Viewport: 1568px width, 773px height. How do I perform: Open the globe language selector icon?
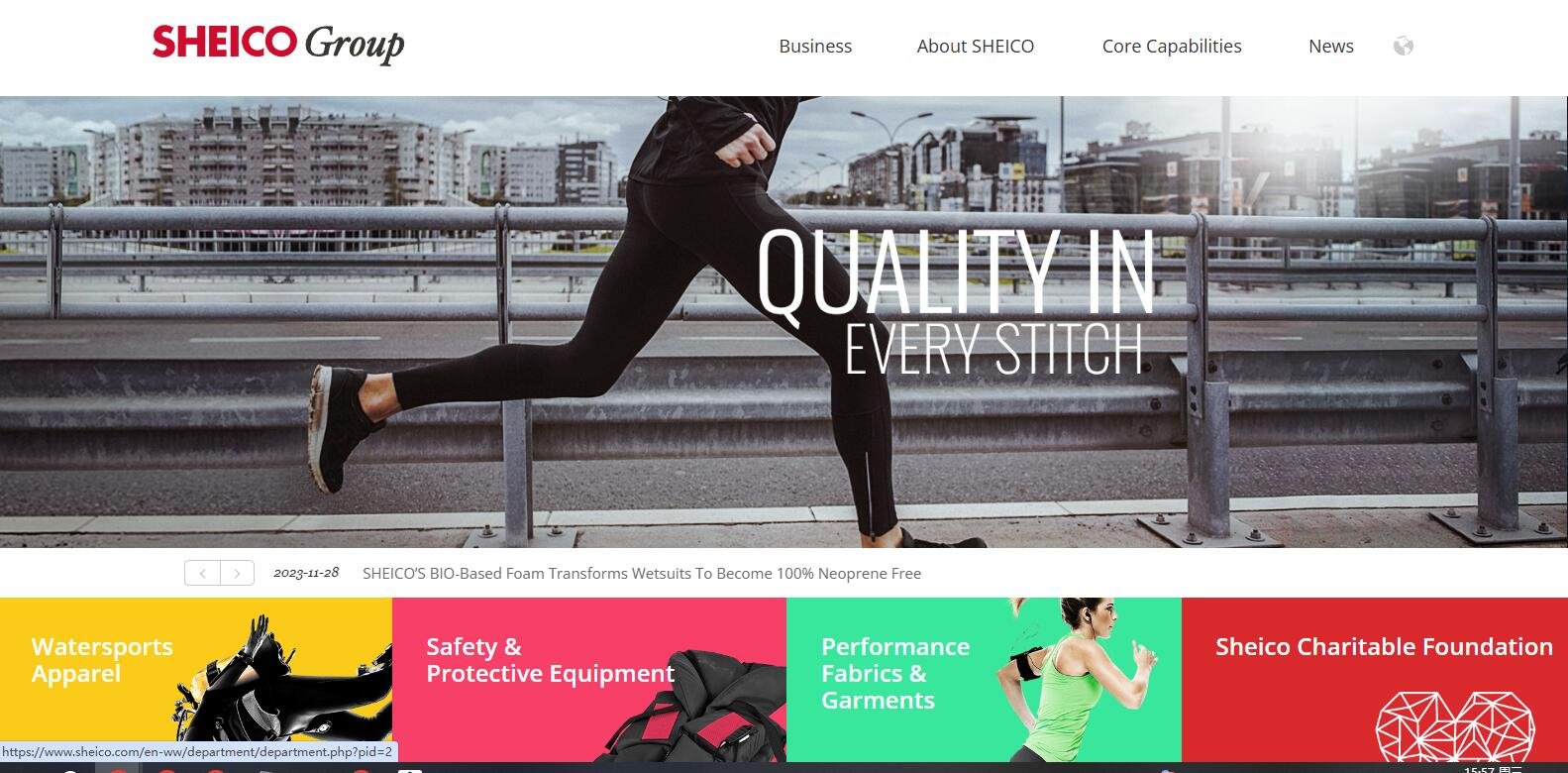(1403, 46)
